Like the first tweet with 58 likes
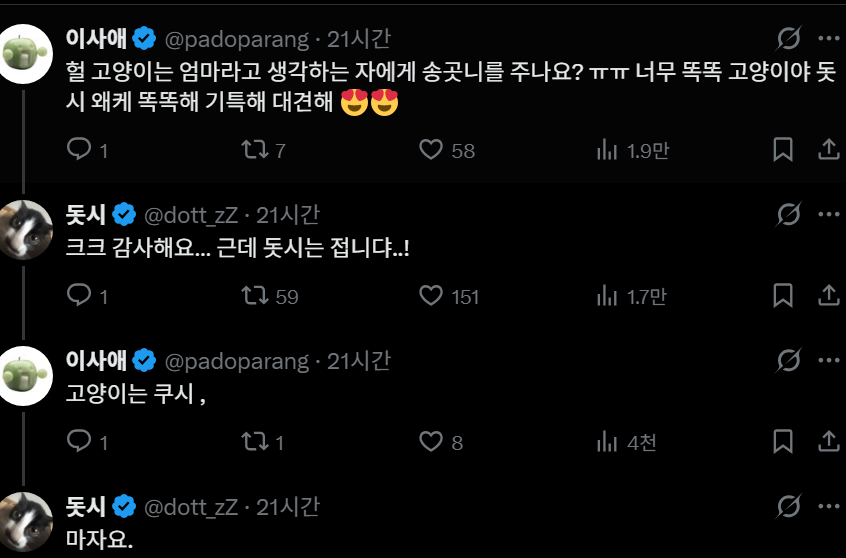Viewport: 846px width, 558px height. click(x=431, y=150)
